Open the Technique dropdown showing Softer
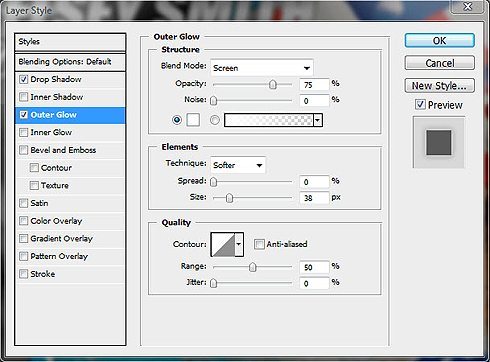 coord(238,165)
